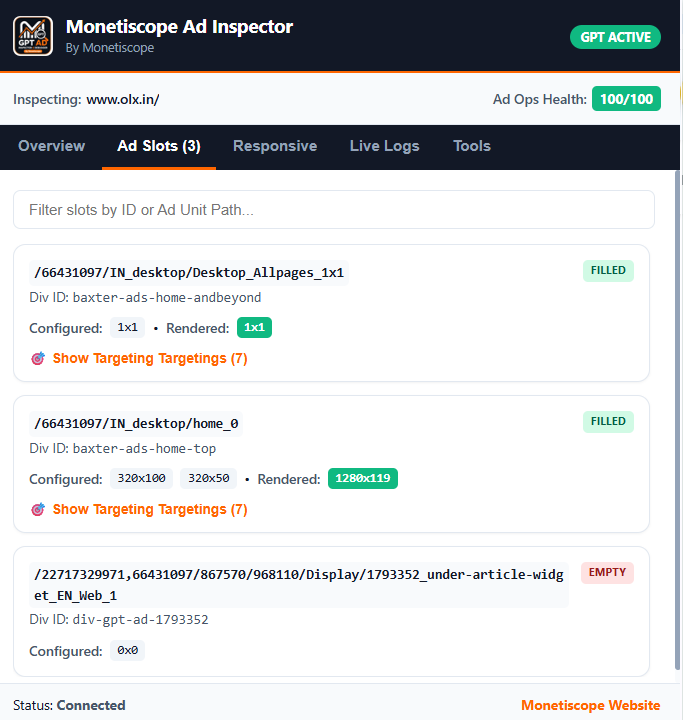Go to the Tools tab

tap(472, 146)
